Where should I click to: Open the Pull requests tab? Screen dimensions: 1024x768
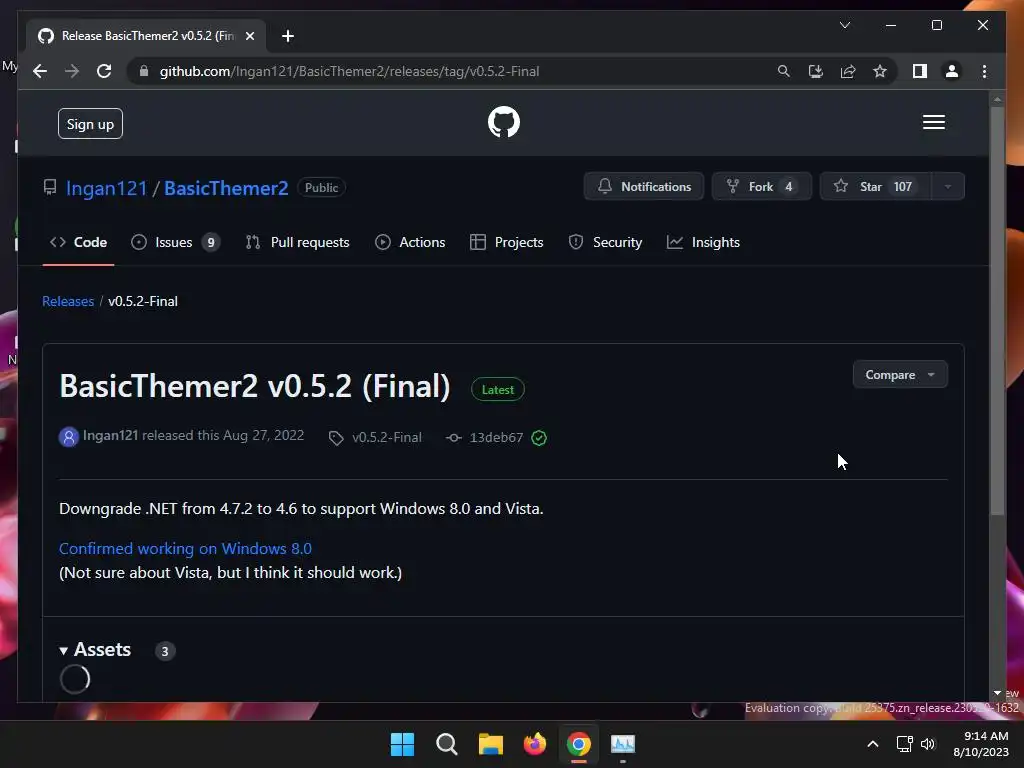tap(297, 242)
